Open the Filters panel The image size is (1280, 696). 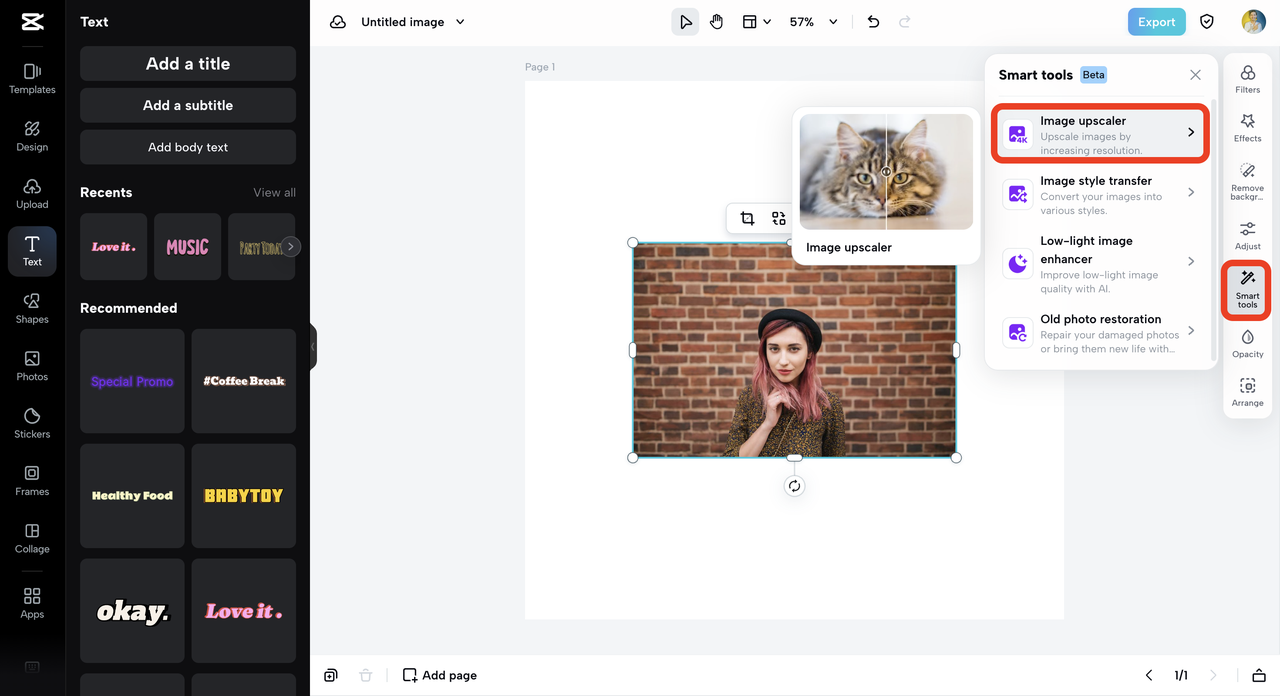tap(1247, 79)
